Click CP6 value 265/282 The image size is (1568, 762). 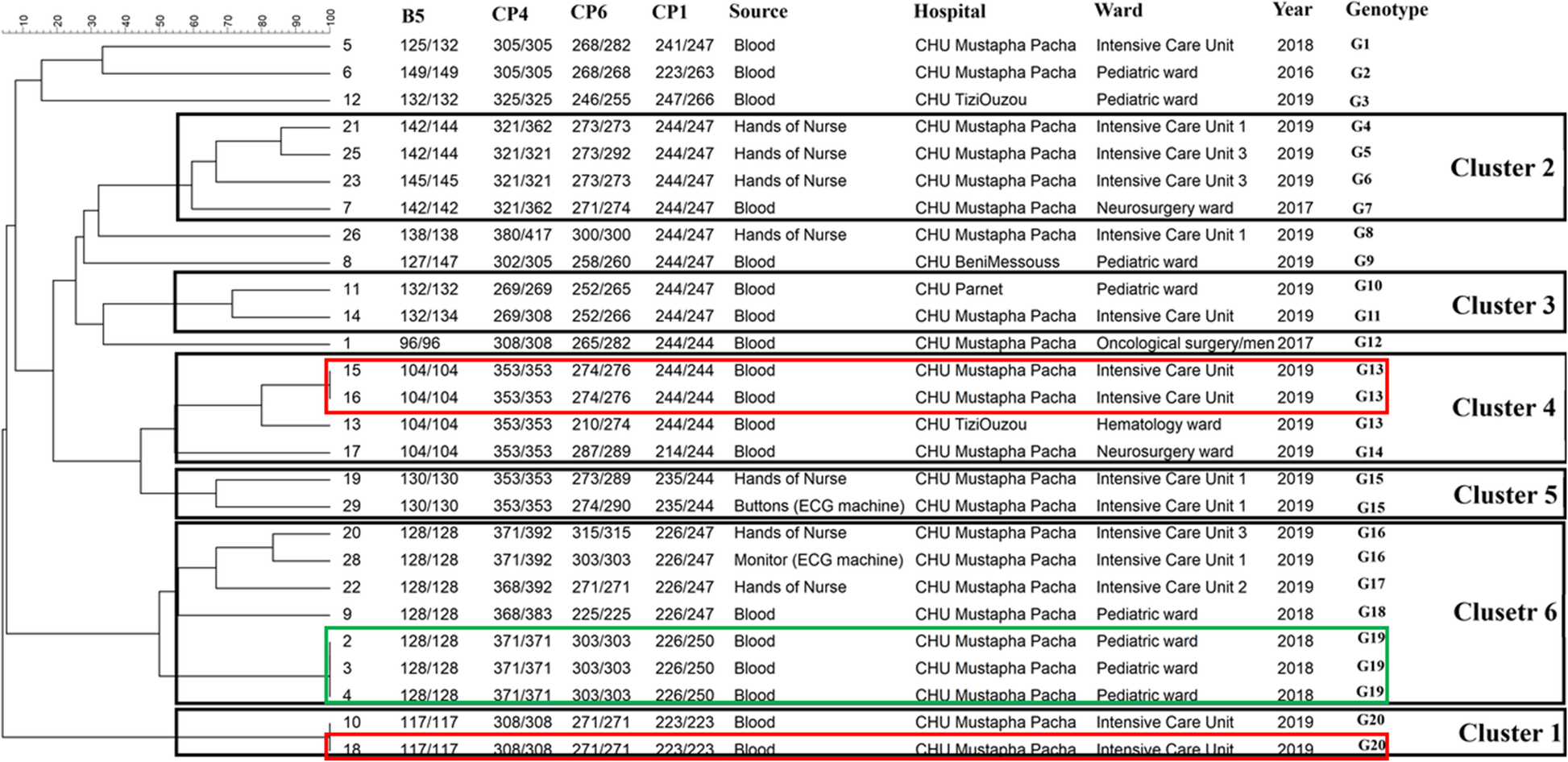pos(601,344)
